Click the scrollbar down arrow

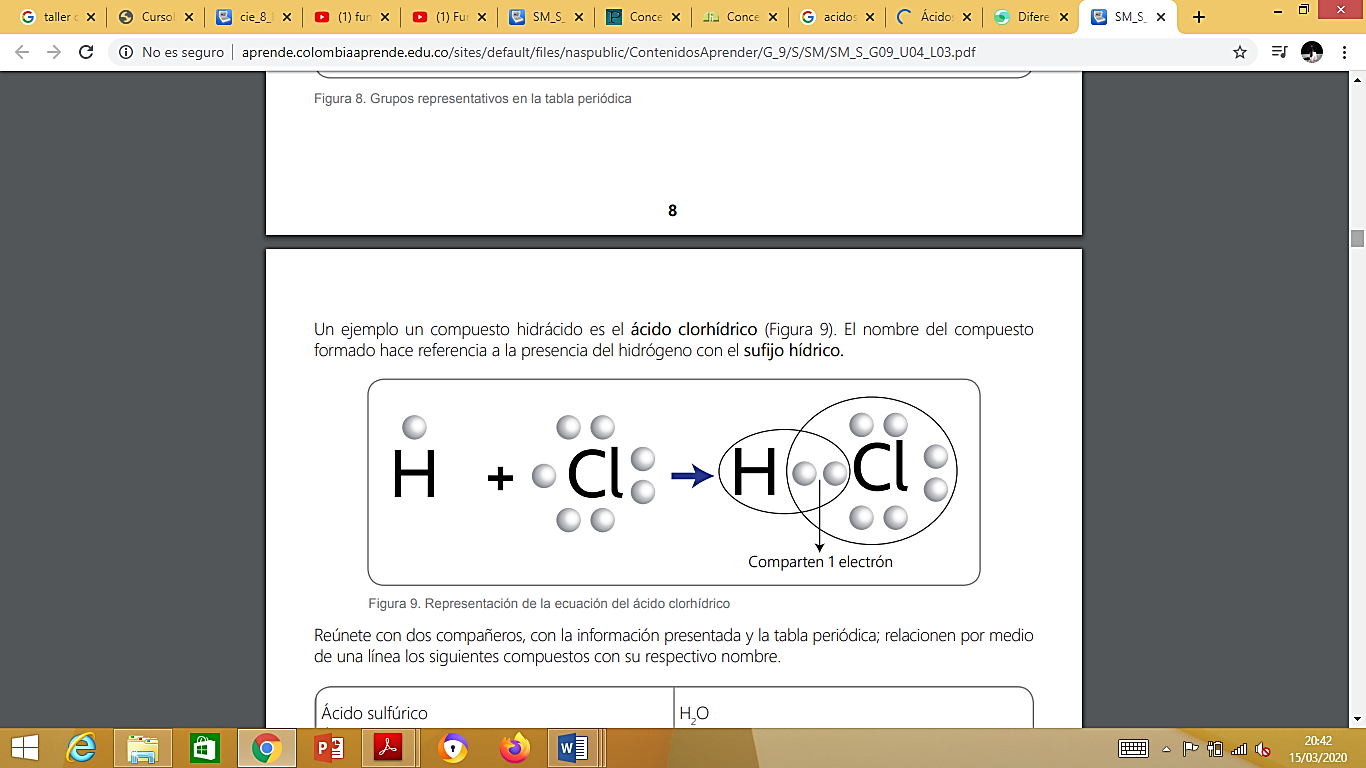(x=1357, y=718)
